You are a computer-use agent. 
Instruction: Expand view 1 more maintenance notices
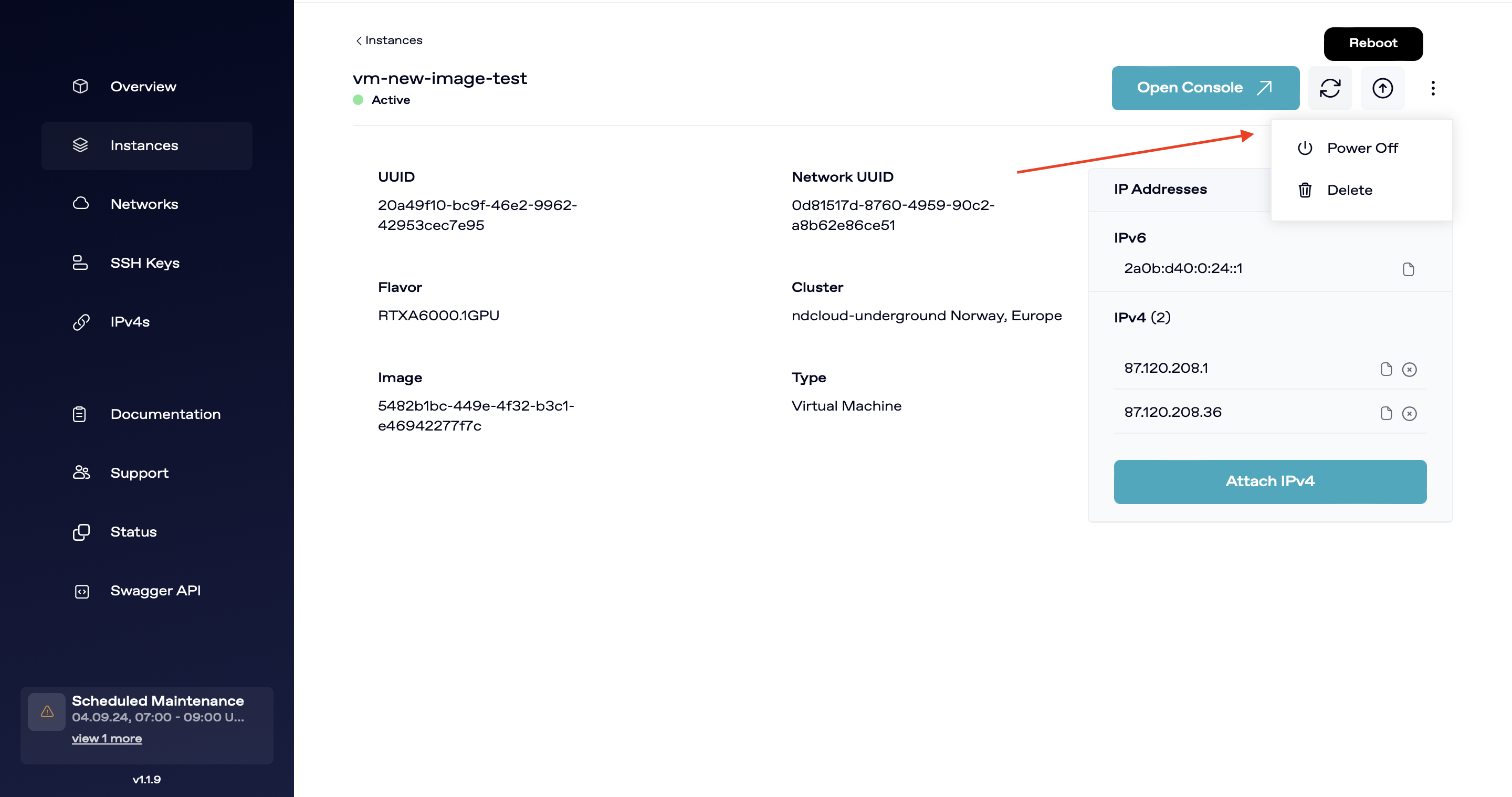click(x=107, y=738)
